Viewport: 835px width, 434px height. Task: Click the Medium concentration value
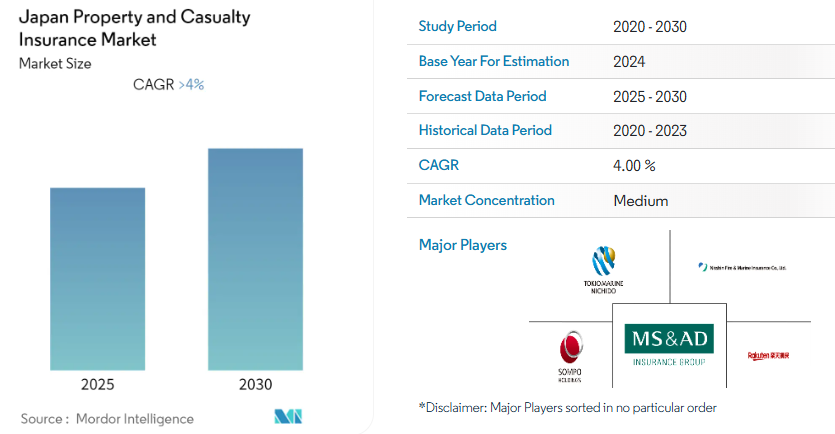tap(640, 200)
